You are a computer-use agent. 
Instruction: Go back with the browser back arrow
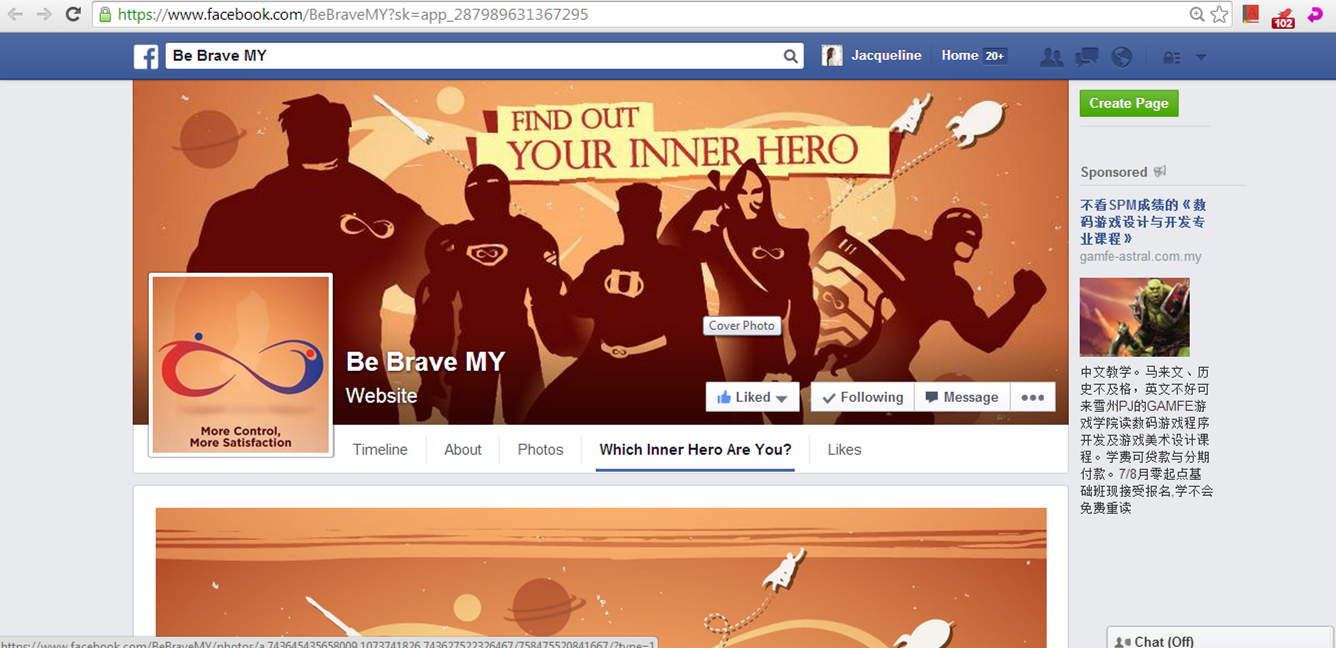(16, 15)
